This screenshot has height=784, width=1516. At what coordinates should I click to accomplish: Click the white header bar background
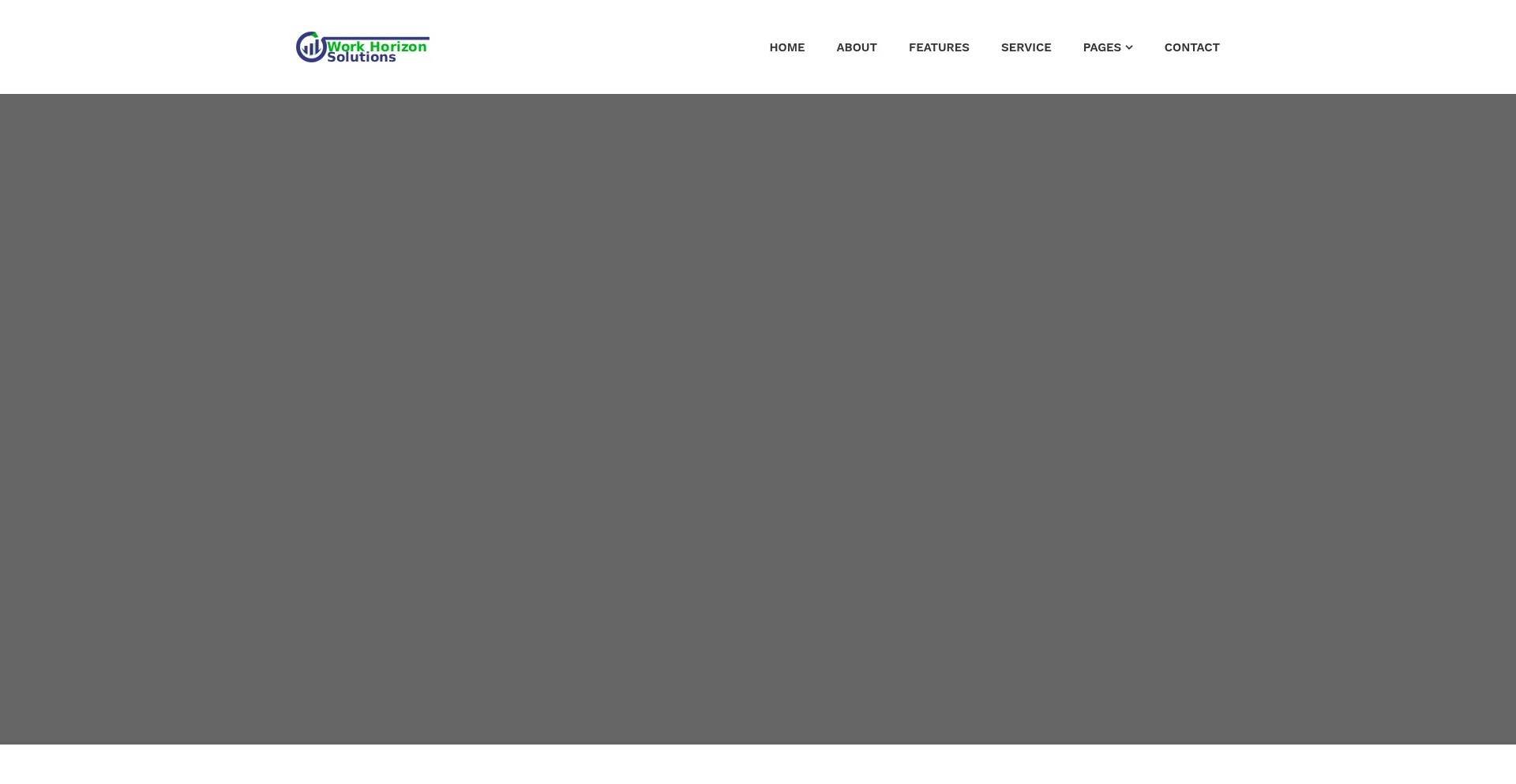[x=592, y=47]
